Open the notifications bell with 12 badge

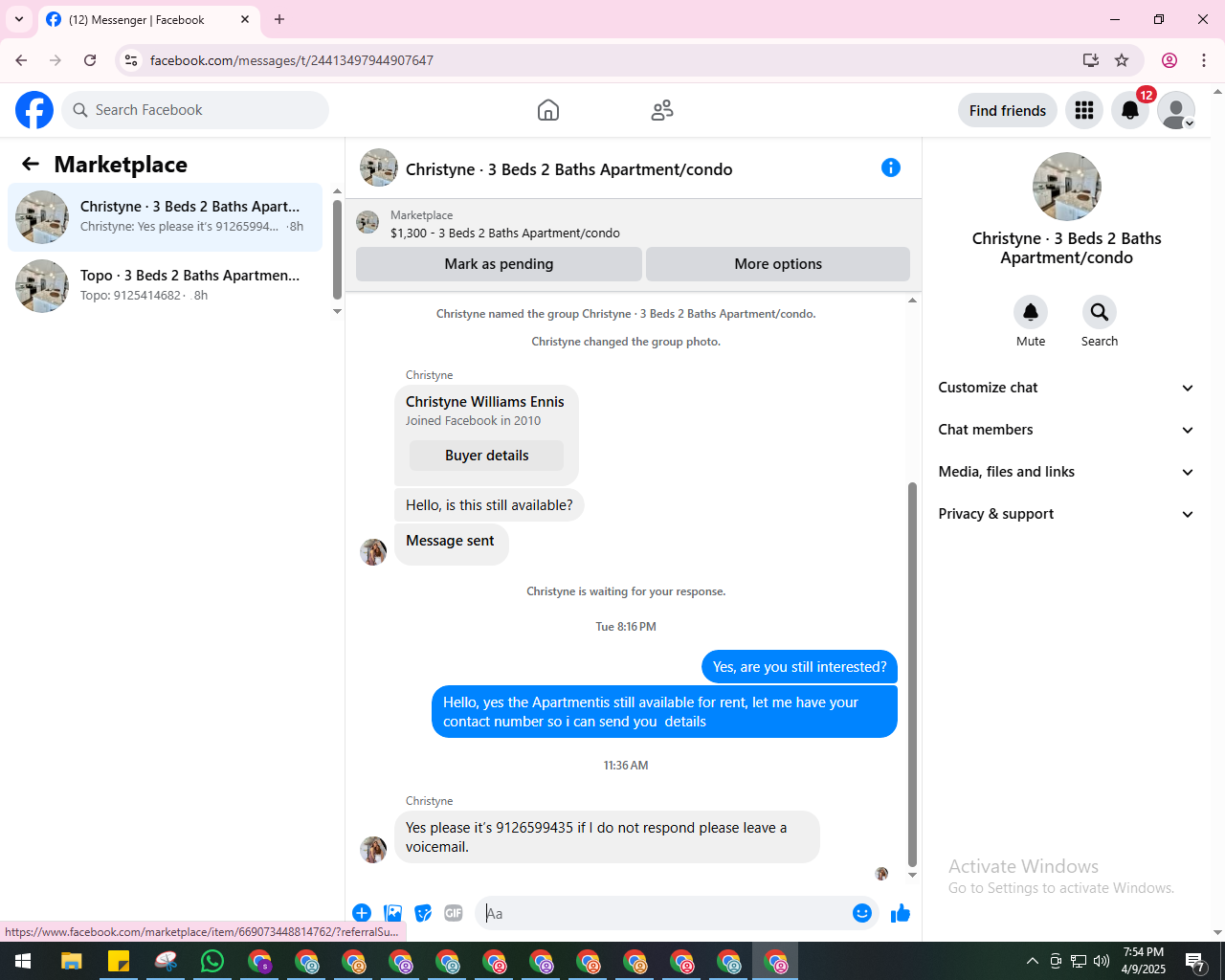point(1130,110)
